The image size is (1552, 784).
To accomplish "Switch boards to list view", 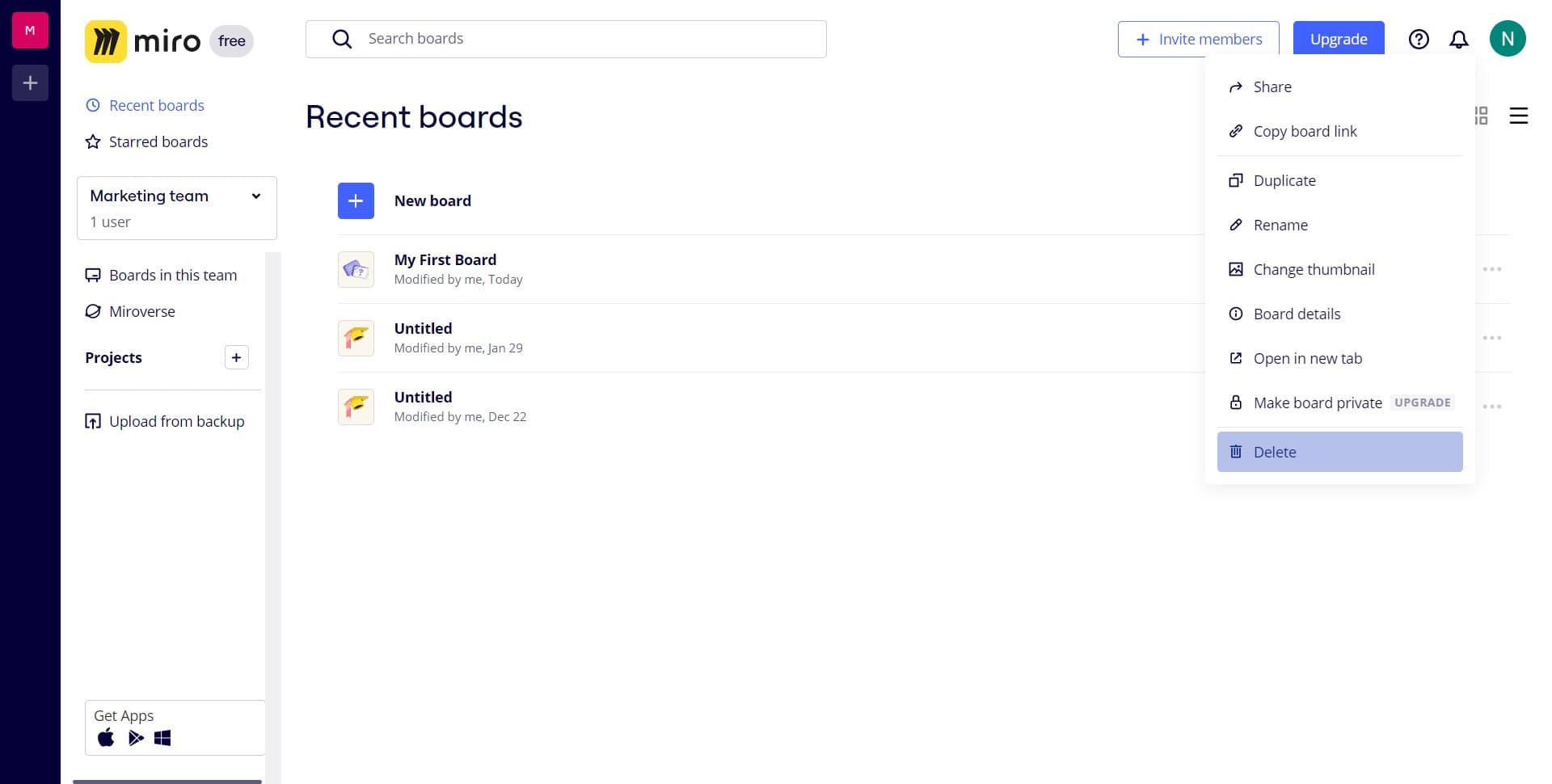I will pyautogui.click(x=1519, y=116).
